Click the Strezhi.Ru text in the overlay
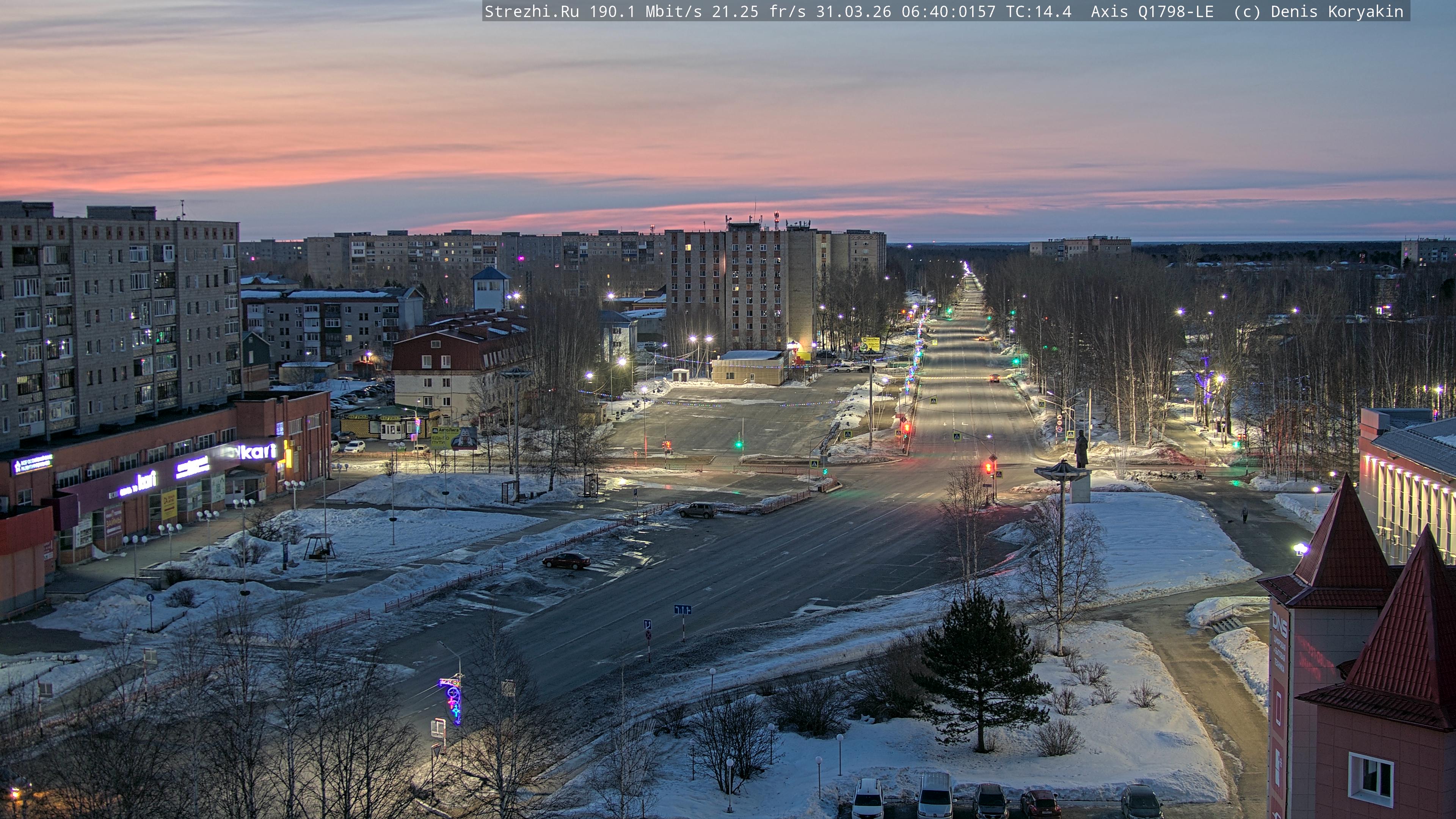1456x819 pixels. click(x=531, y=11)
